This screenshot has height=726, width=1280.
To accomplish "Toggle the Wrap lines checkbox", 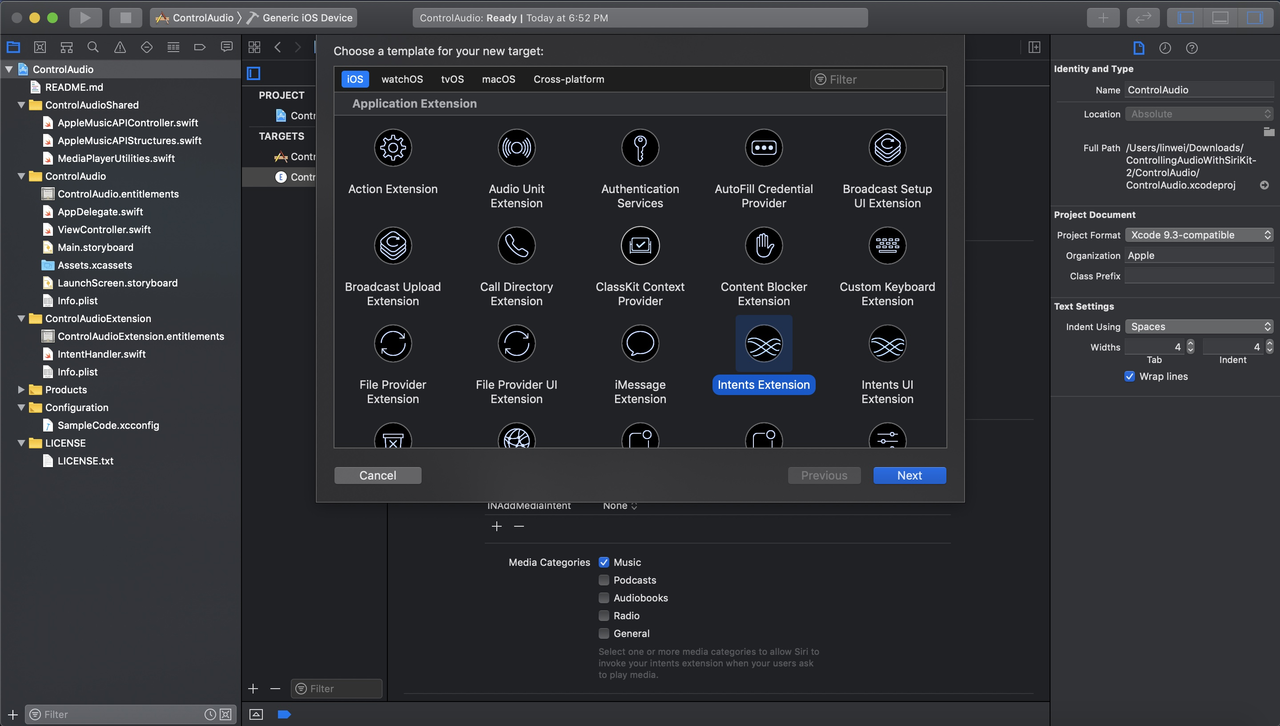I will coord(1130,377).
